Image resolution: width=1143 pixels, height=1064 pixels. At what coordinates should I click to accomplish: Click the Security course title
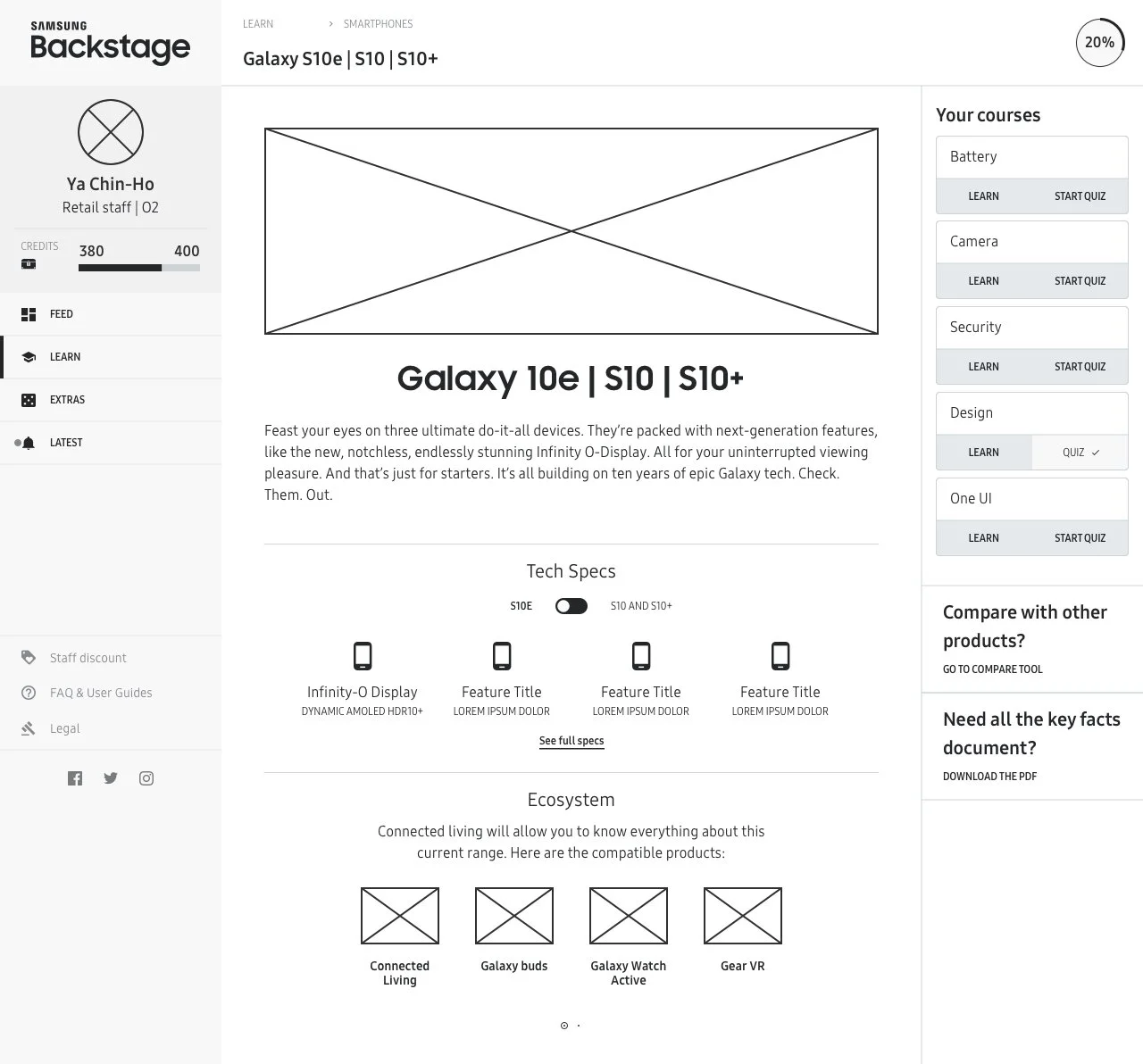click(x=975, y=328)
